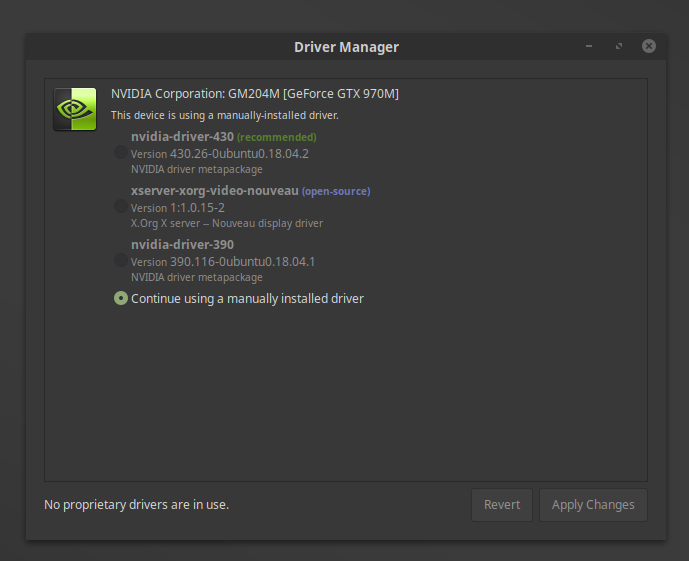Select nvidia-driver-430 radio button

point(121,152)
